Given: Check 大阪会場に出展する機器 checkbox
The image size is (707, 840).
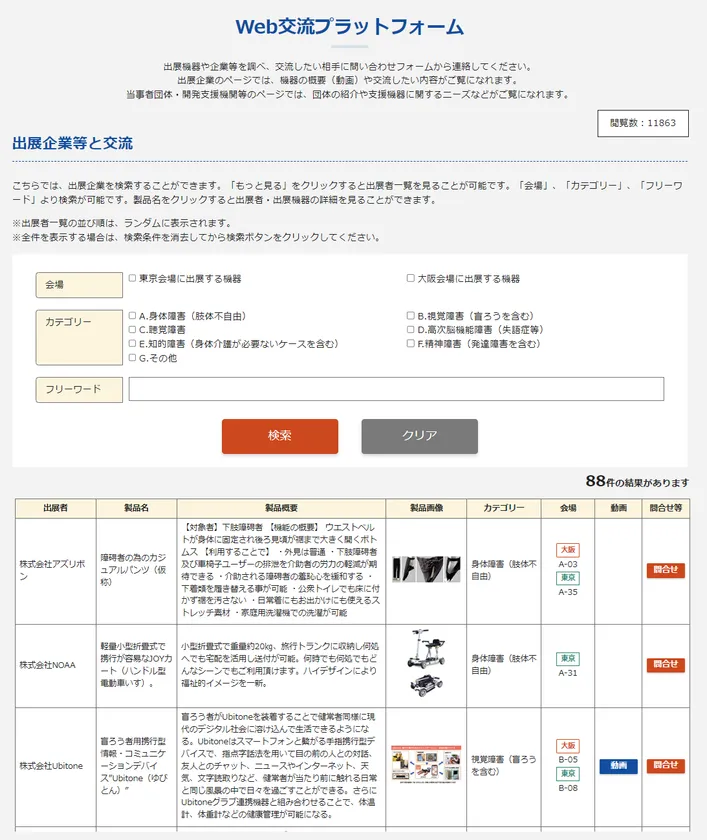Looking at the screenshot, I should coord(410,278).
